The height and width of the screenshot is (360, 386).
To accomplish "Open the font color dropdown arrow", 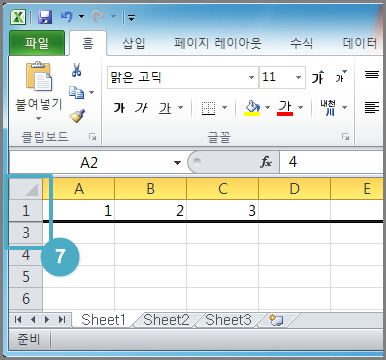I will coord(300,107).
